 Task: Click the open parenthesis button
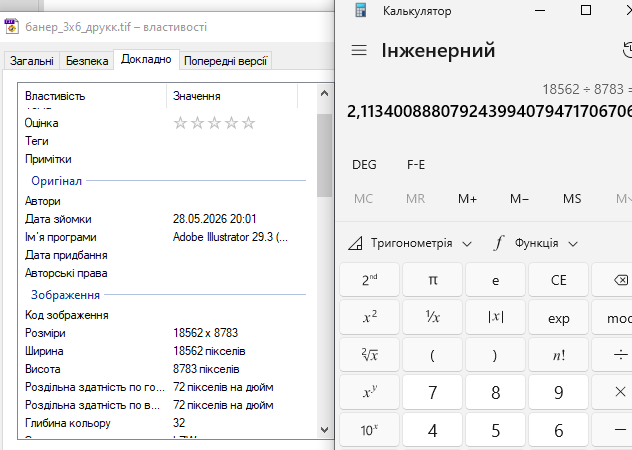tap(432, 355)
